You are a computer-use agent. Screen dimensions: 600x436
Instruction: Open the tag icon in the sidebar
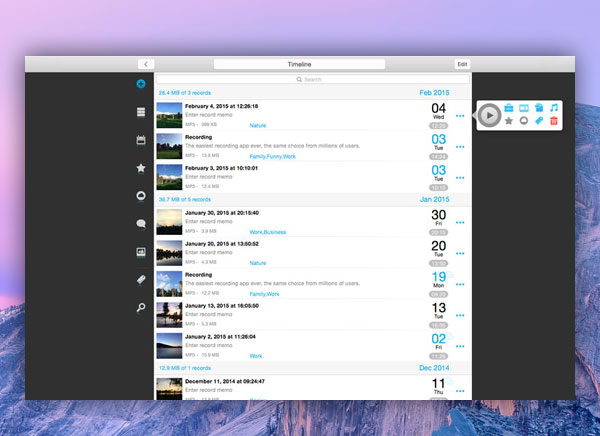[141, 279]
